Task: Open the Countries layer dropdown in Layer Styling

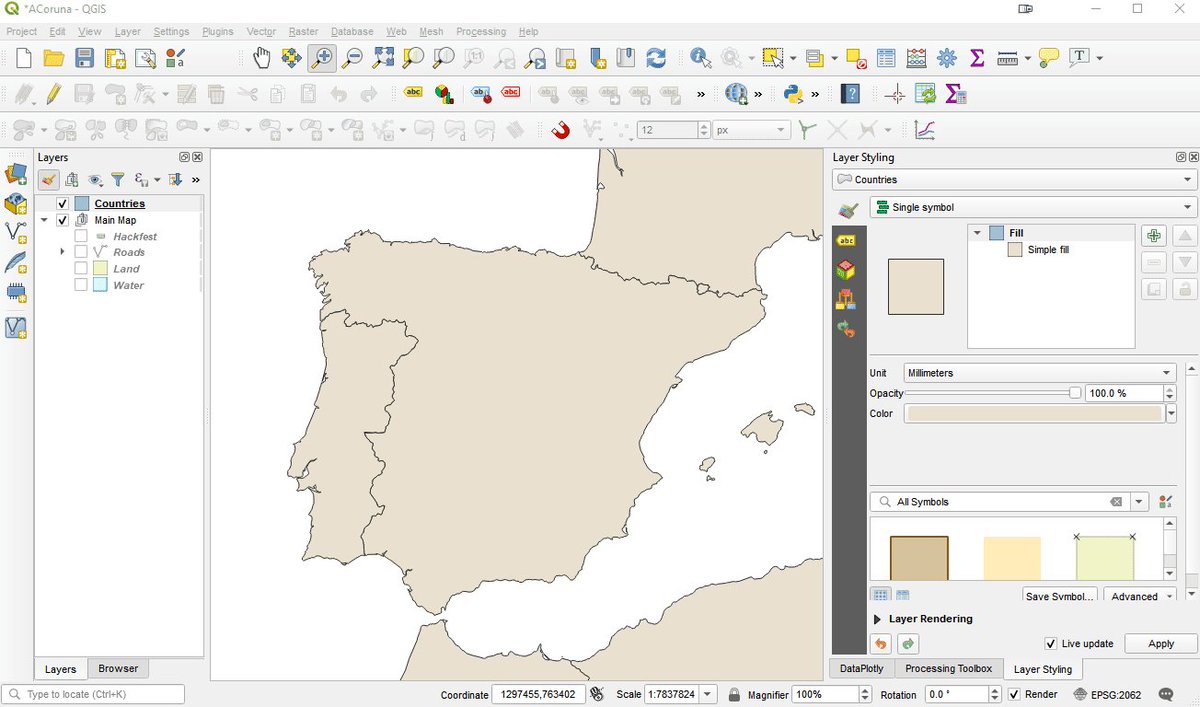Action: (1014, 180)
